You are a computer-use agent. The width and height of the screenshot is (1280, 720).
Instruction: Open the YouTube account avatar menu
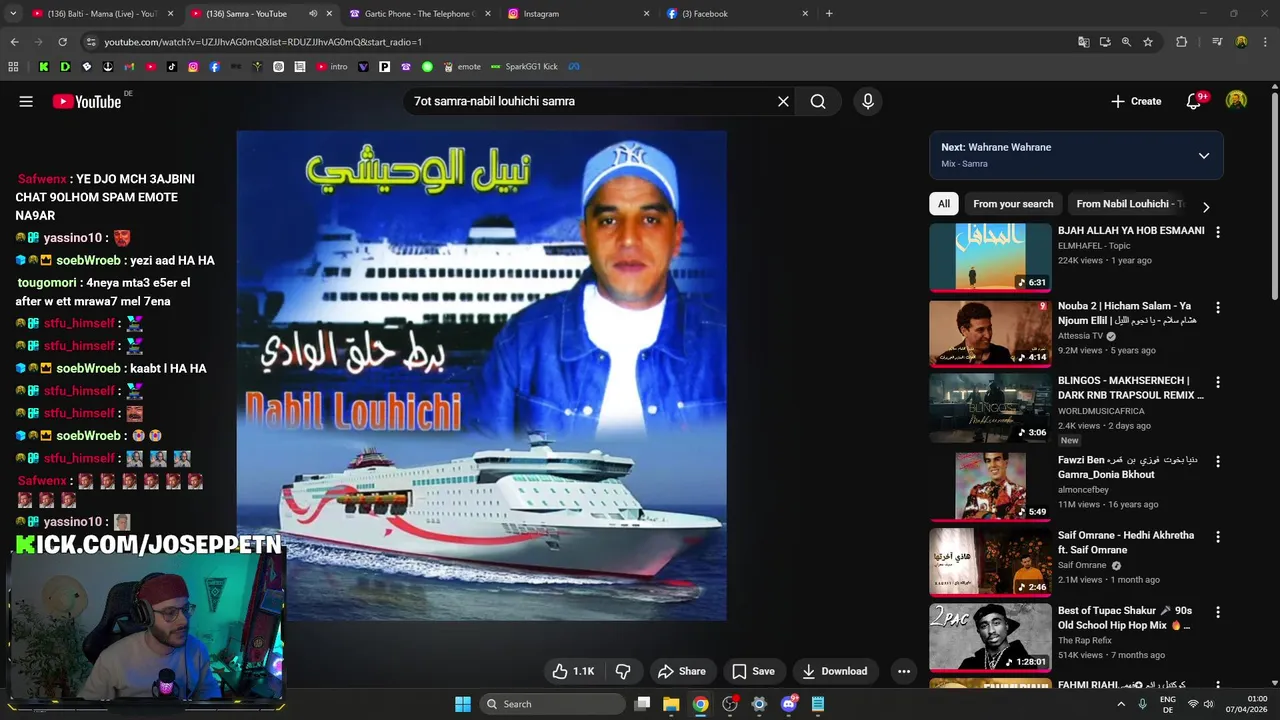pos(1237,101)
